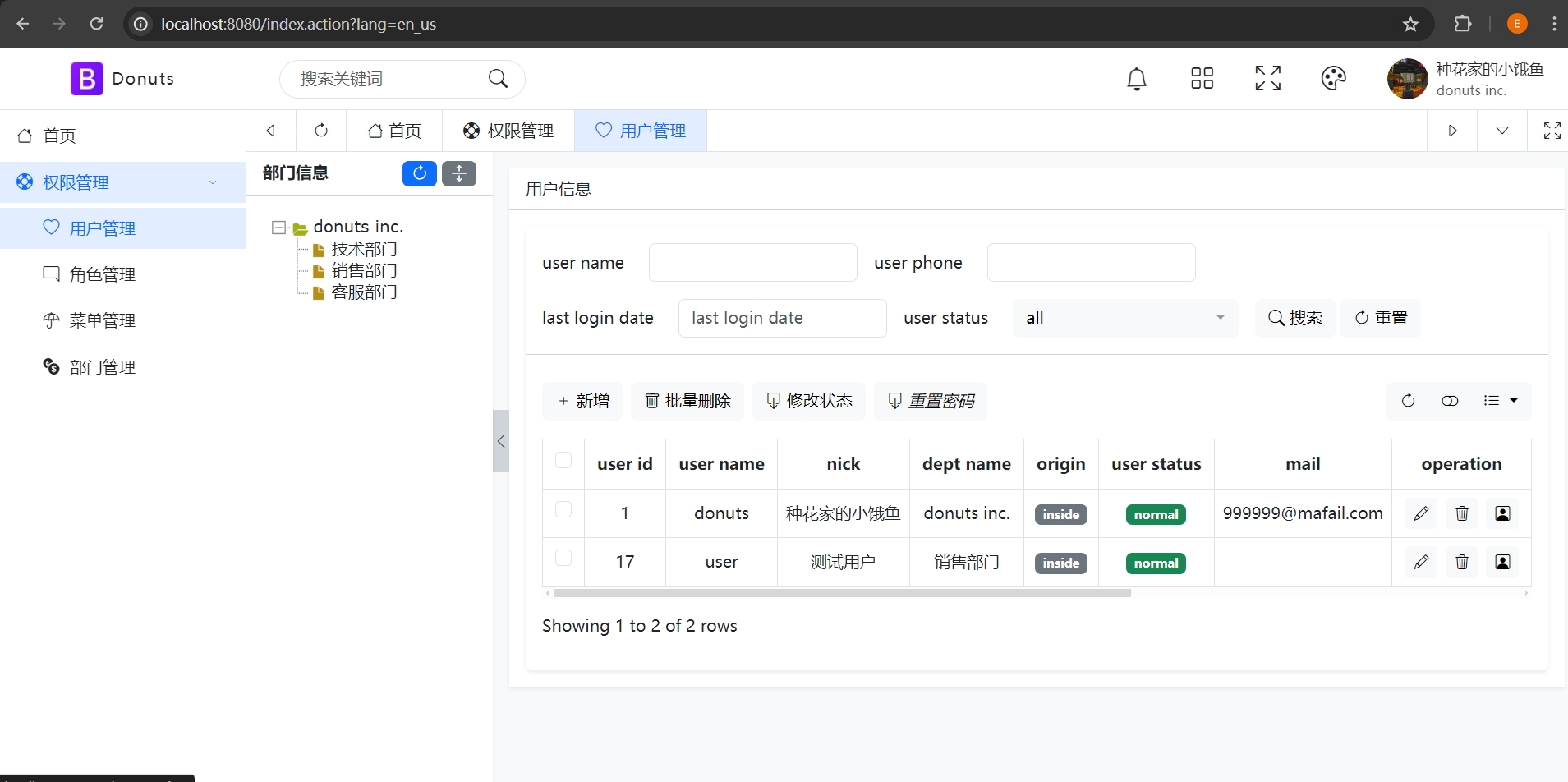Click the trash delete icon for user 17
1568x782 pixels.
coord(1461,562)
